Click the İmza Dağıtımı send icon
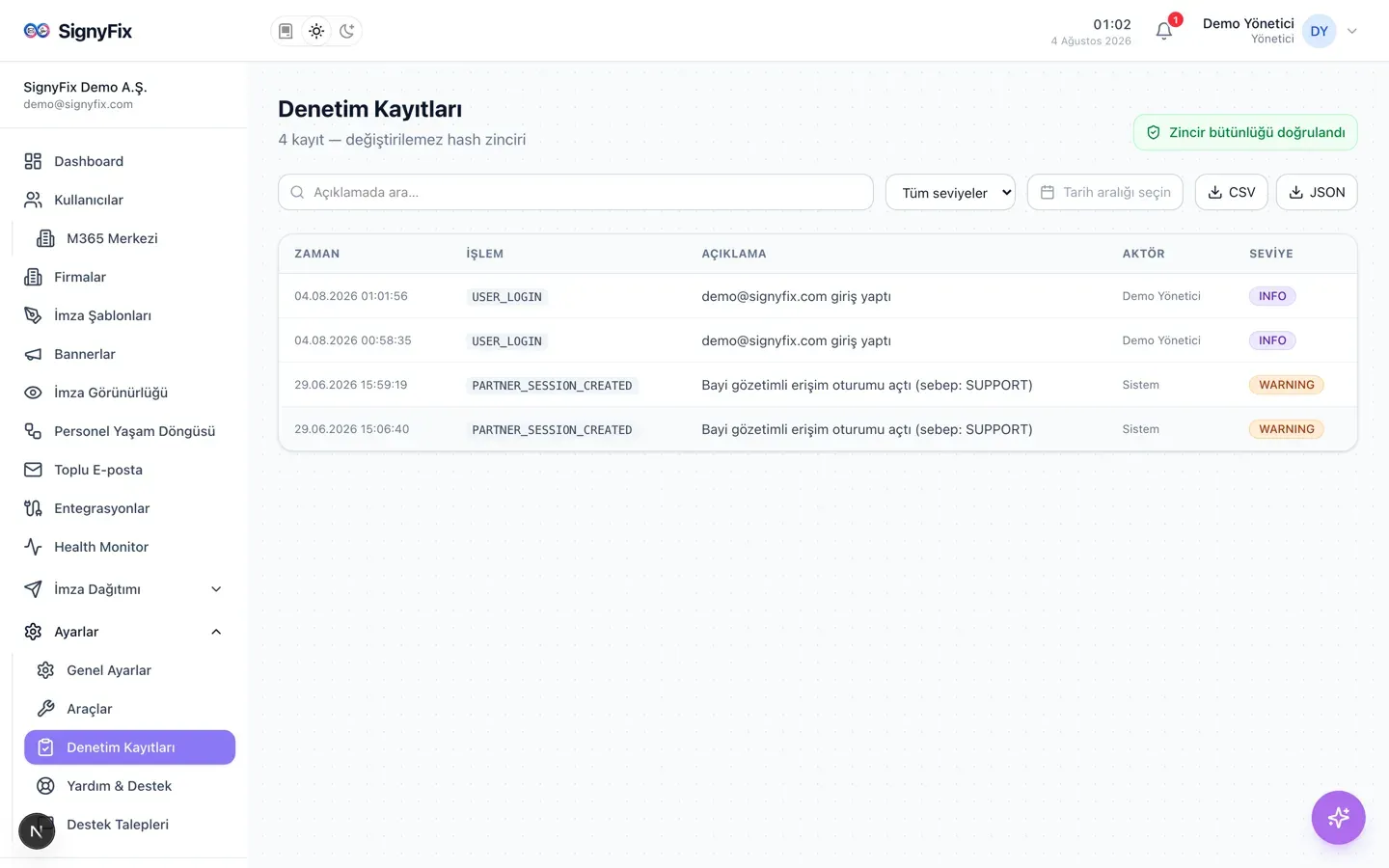The height and width of the screenshot is (868, 1389). pos(33,589)
